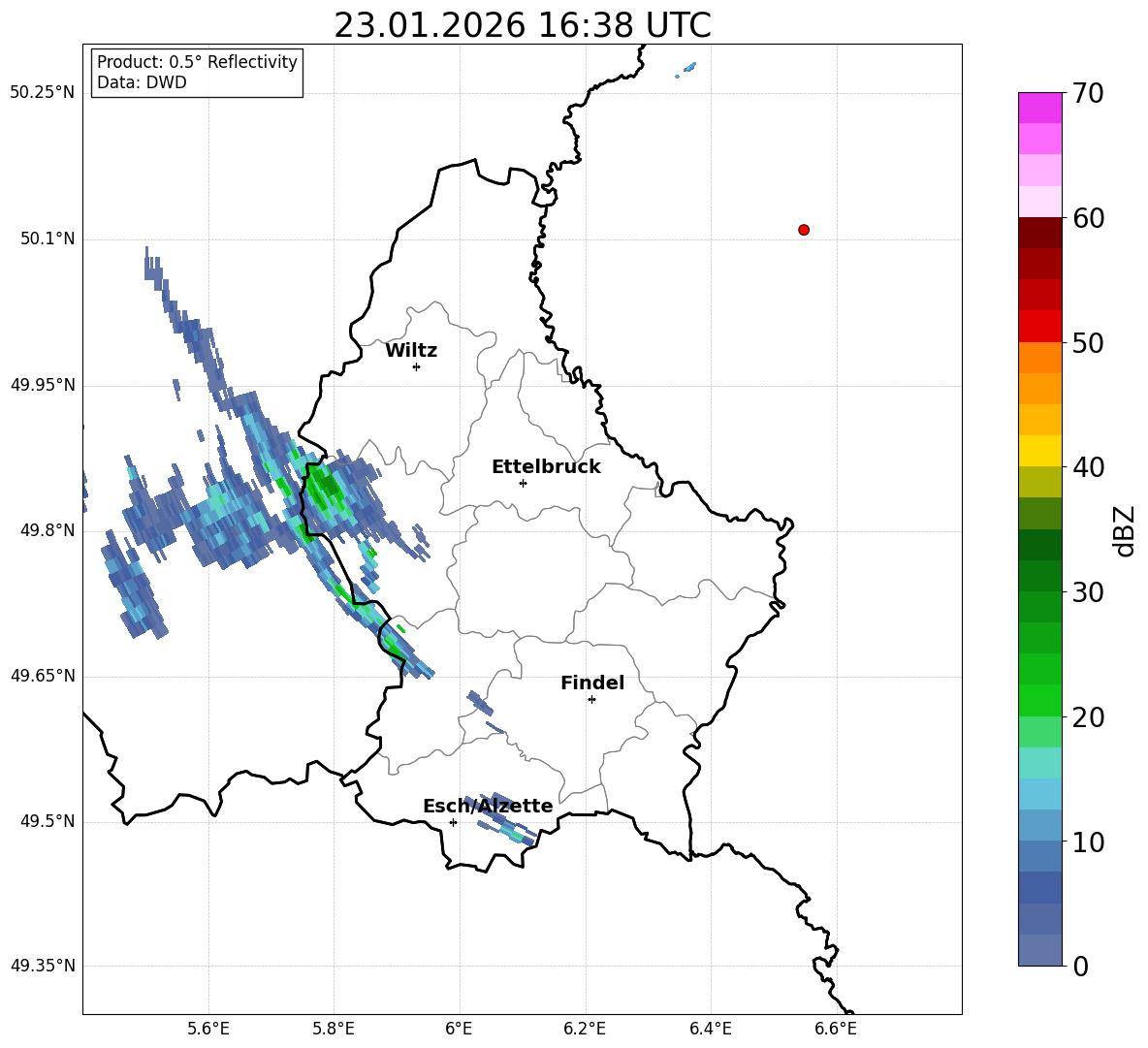This screenshot has height=1048, width=1148.
Task: Click the 'Findel' map label
Action: (x=592, y=683)
